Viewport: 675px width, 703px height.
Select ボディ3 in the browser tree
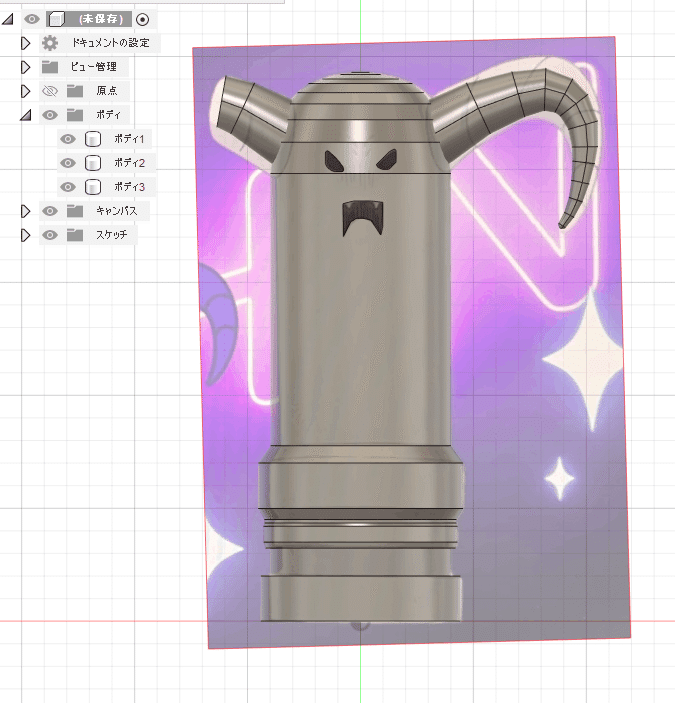[x=129, y=187]
